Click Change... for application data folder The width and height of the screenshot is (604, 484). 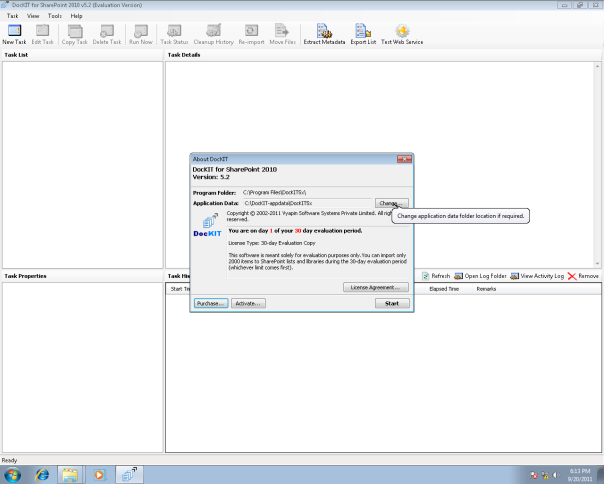coord(391,203)
